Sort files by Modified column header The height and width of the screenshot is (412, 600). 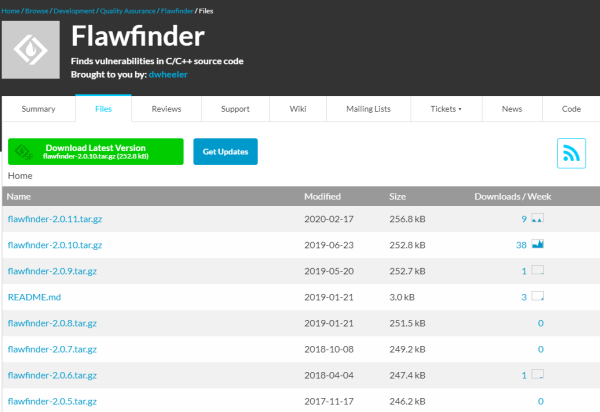(x=322, y=197)
